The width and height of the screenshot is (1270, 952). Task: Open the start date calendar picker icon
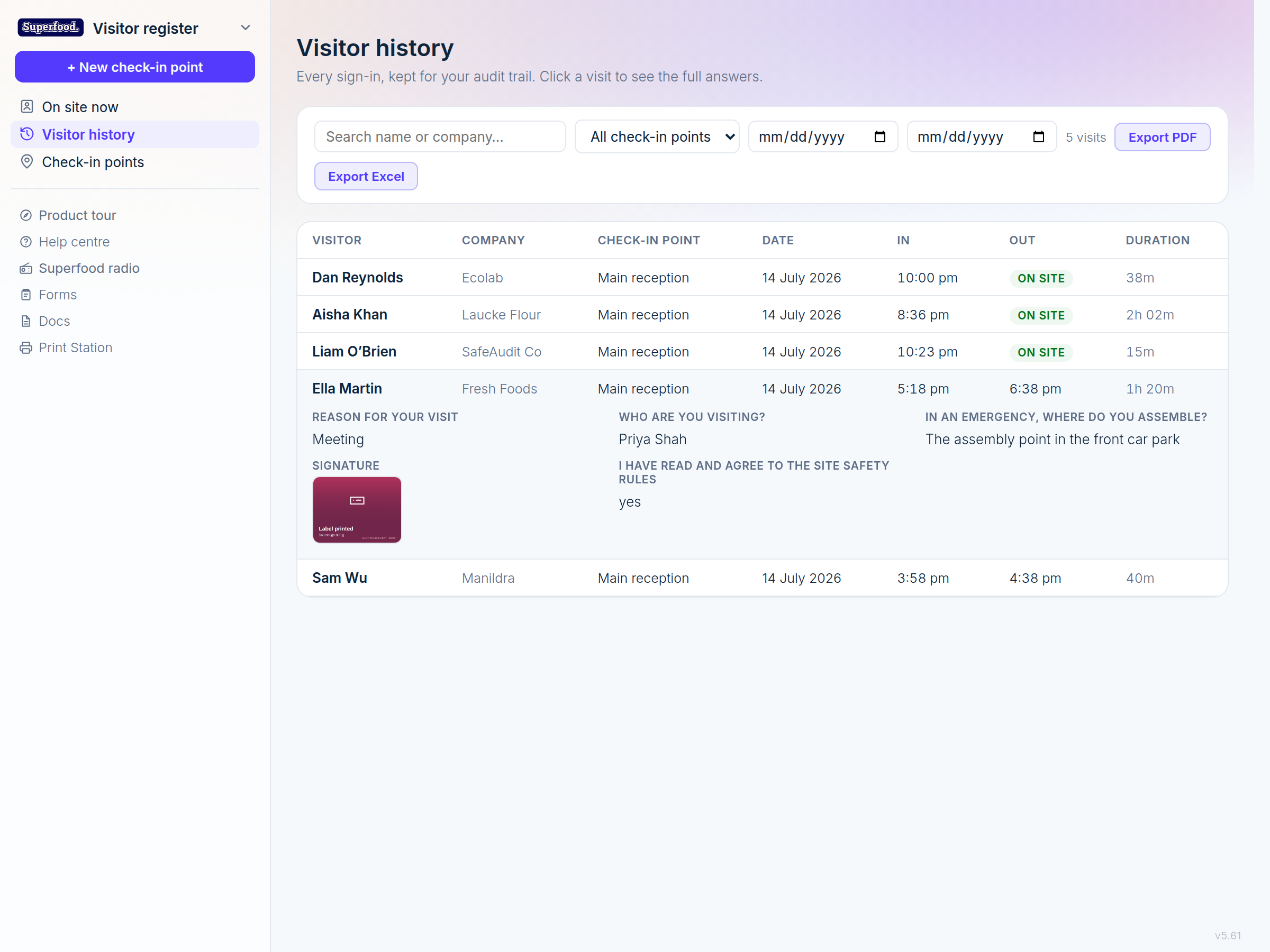(879, 136)
